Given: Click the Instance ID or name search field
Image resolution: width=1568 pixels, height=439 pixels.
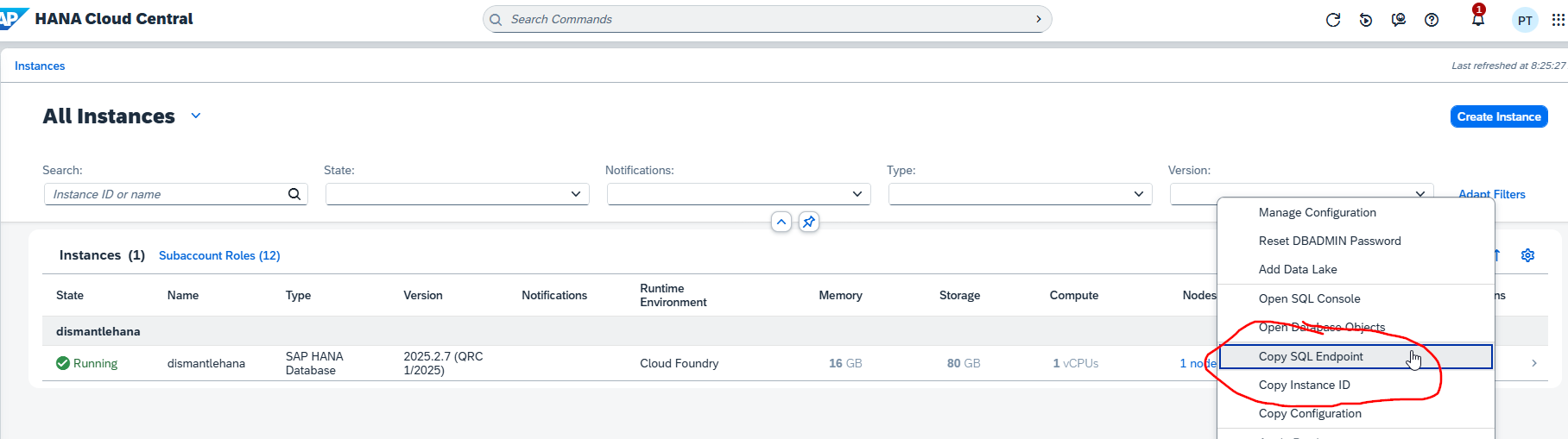Looking at the screenshot, I should coord(168,195).
